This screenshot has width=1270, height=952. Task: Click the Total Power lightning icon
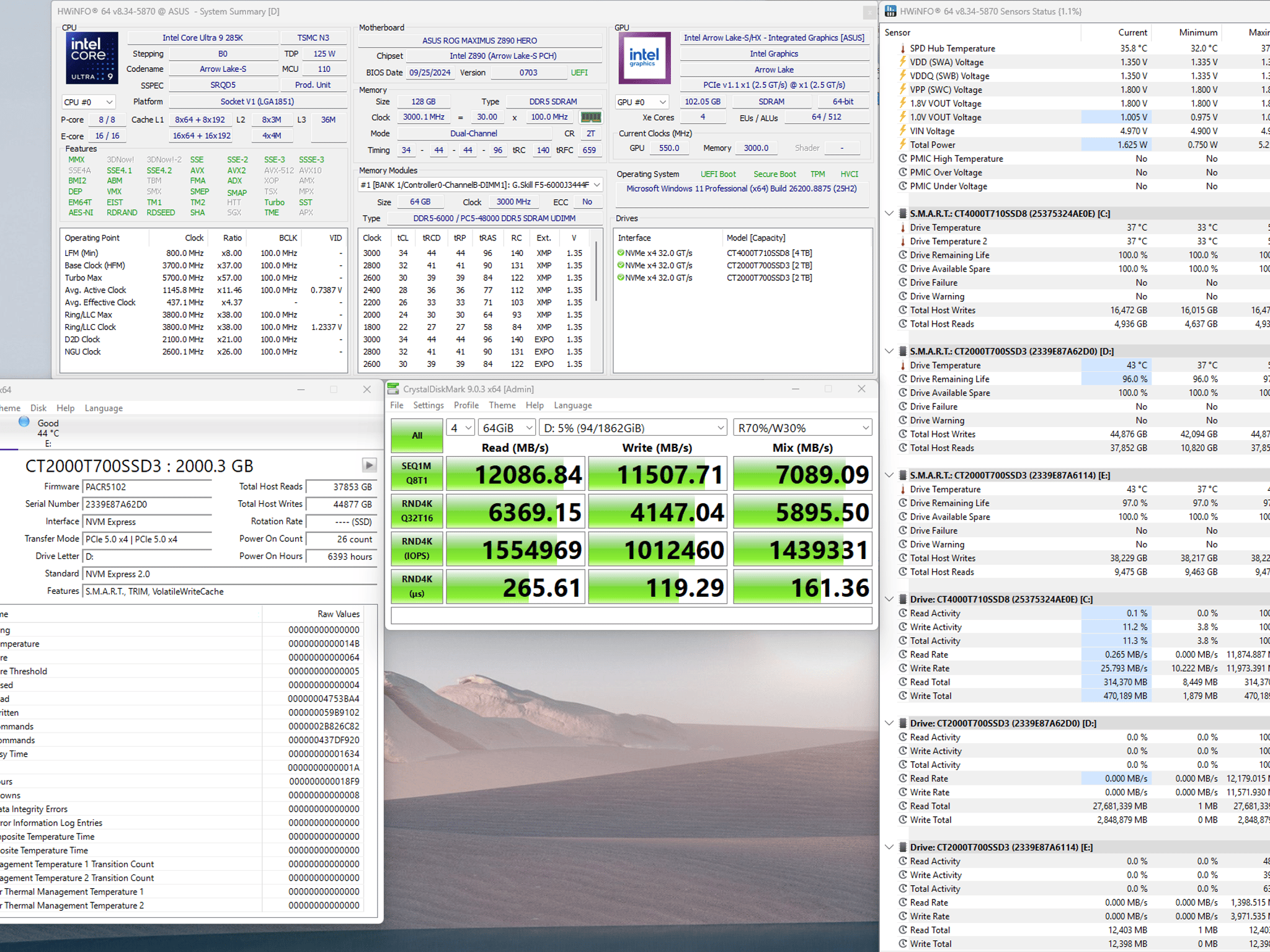pyautogui.click(x=903, y=144)
